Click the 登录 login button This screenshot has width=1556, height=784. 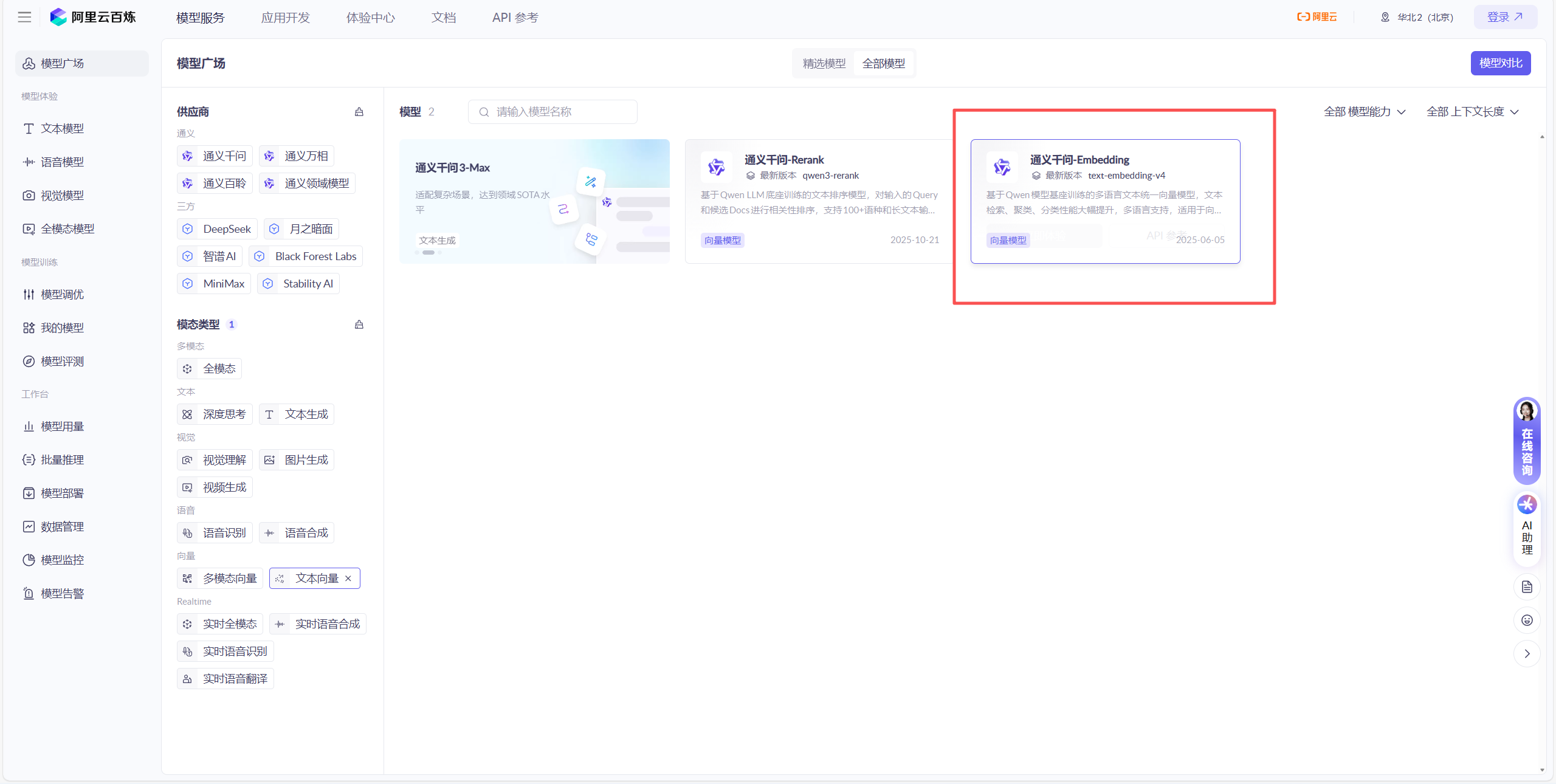tap(1505, 17)
